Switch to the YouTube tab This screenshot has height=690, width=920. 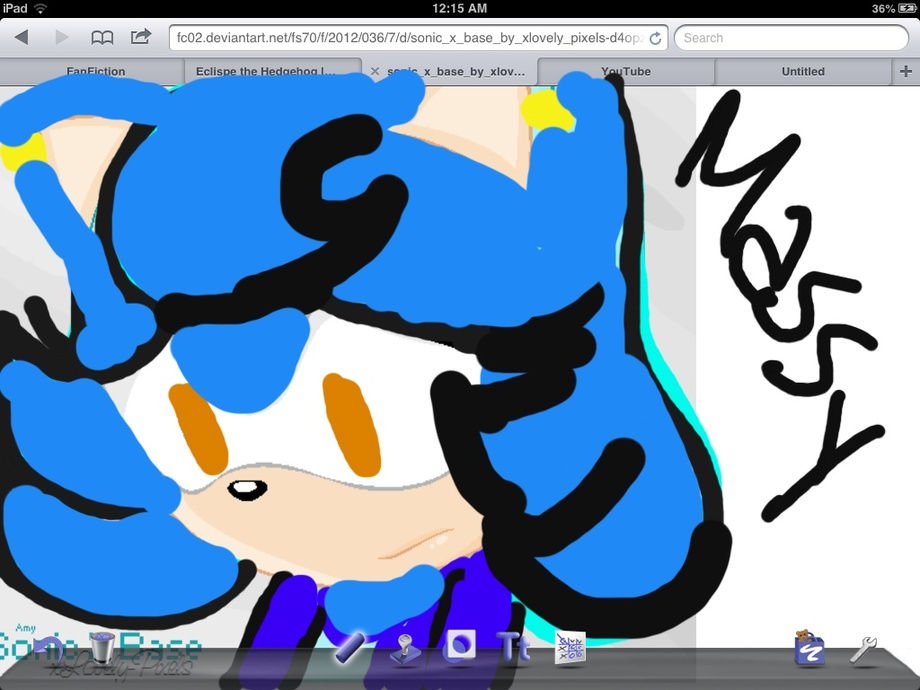point(626,72)
